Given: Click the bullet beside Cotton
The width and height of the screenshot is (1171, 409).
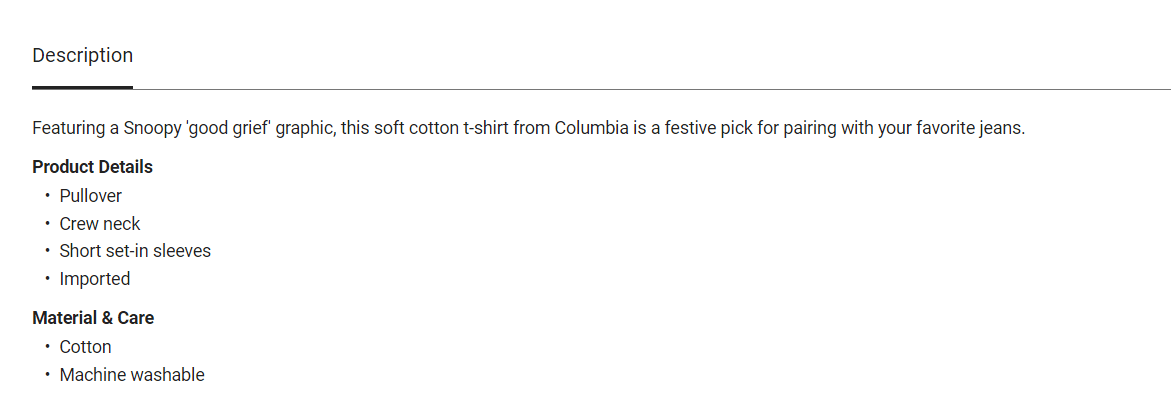Looking at the screenshot, I should coord(46,347).
